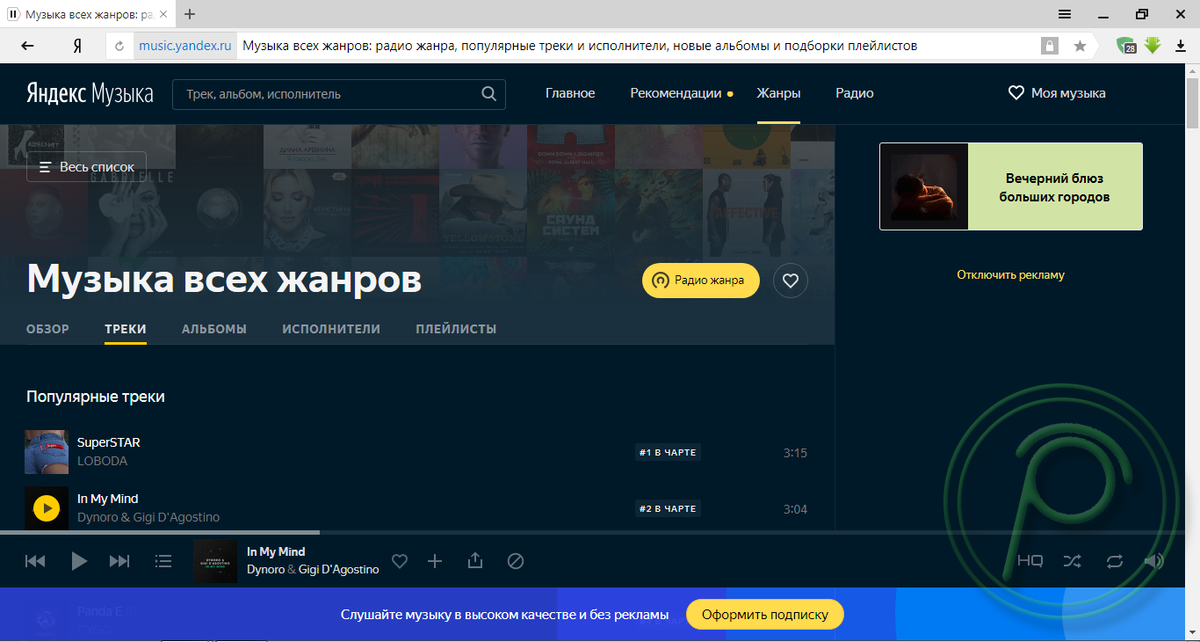The width and height of the screenshot is (1200, 642).
Task: Click the #2 в чарте badge
Action: (668, 509)
